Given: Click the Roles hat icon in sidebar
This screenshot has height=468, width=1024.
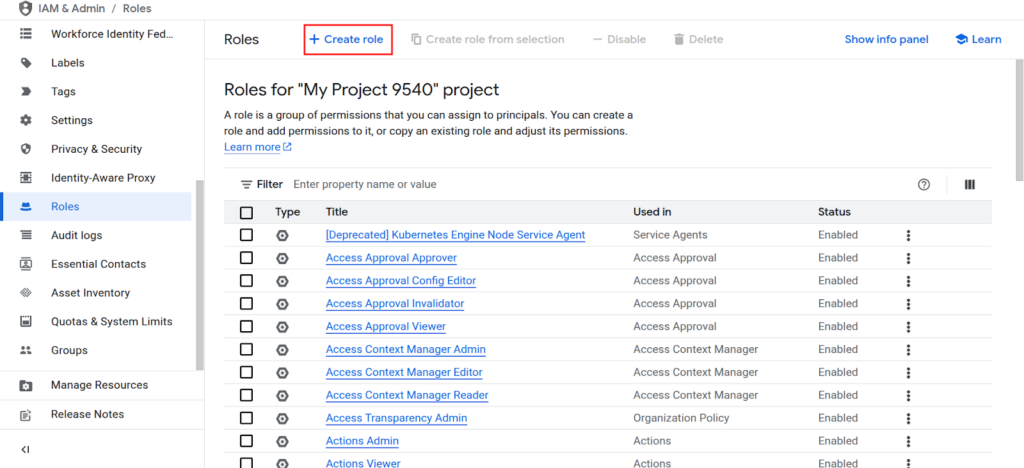Looking at the screenshot, I should coord(25,206).
